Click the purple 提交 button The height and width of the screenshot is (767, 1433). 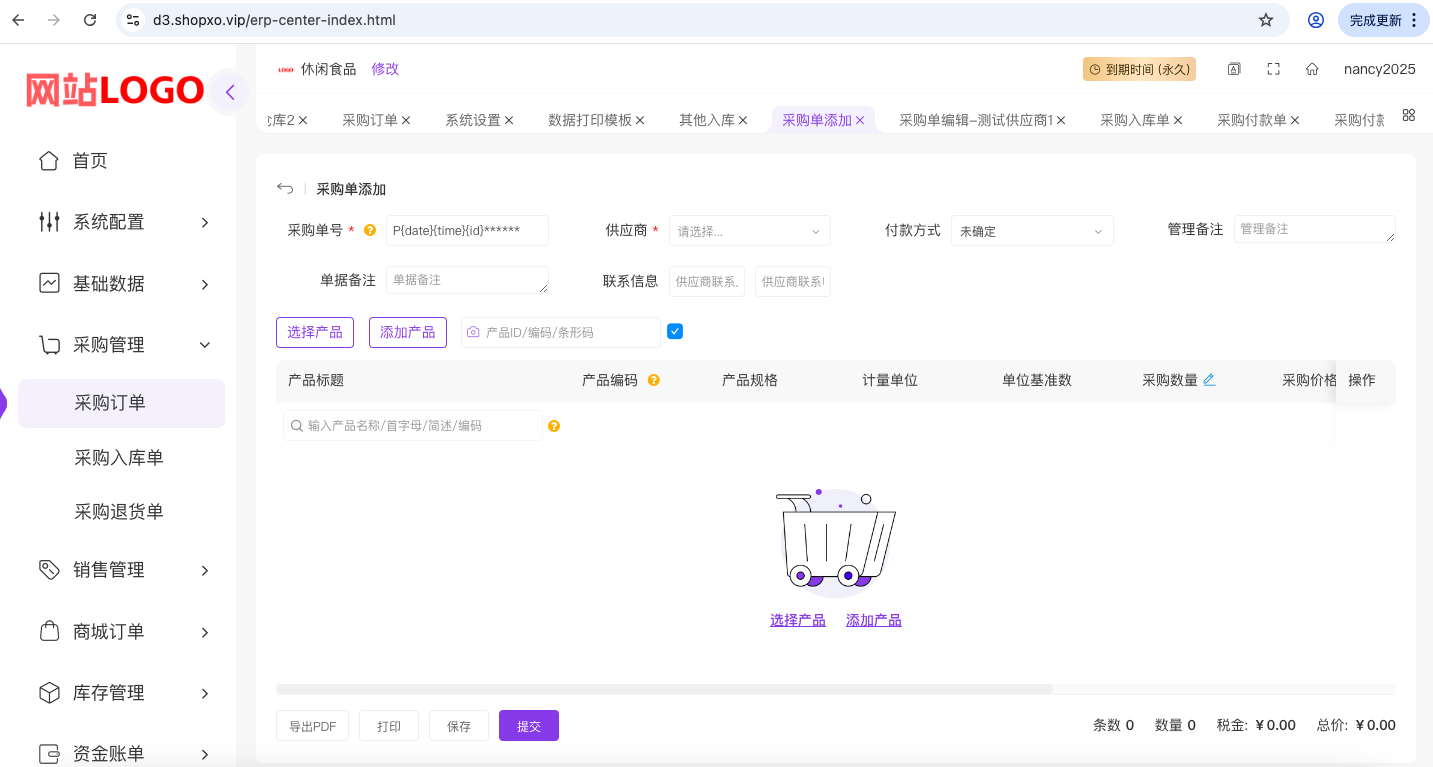click(529, 726)
